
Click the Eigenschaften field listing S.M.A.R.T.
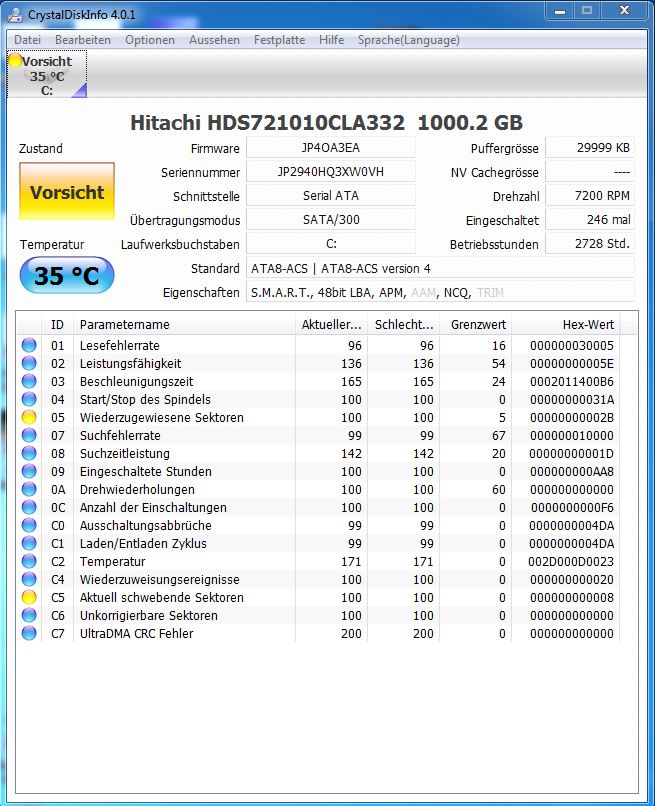point(441,292)
